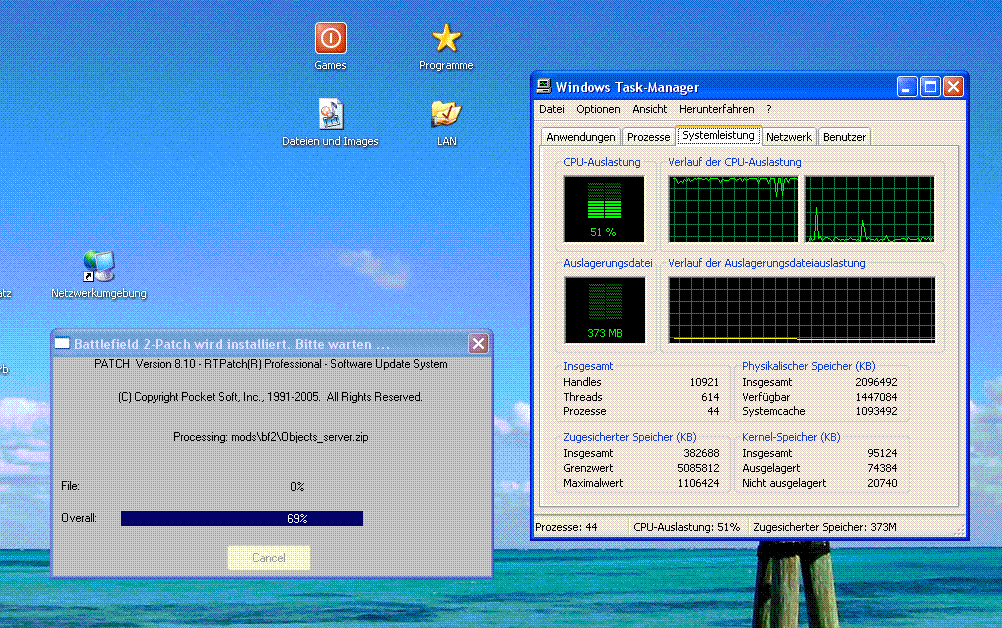This screenshot has width=1002, height=628.
Task: Close the Windows Task-Manager window
Action: pyautogui.click(x=953, y=86)
